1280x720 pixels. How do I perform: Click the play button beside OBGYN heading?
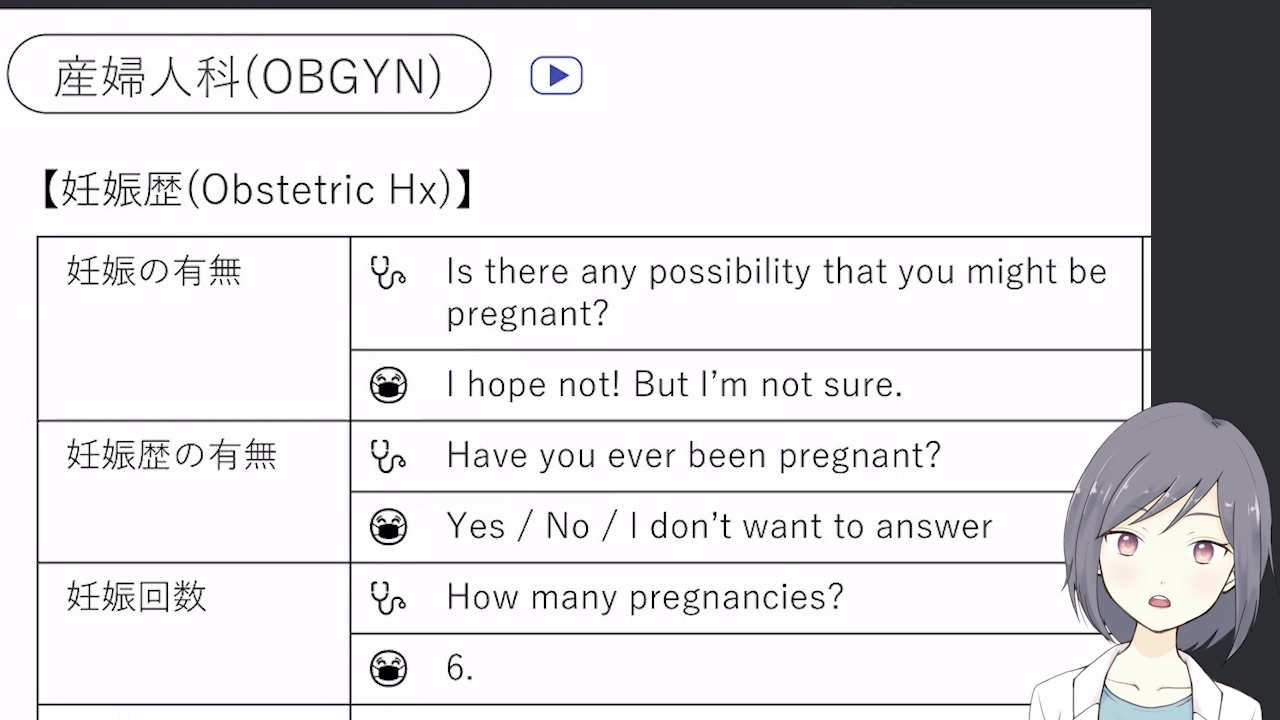pyautogui.click(x=556, y=76)
